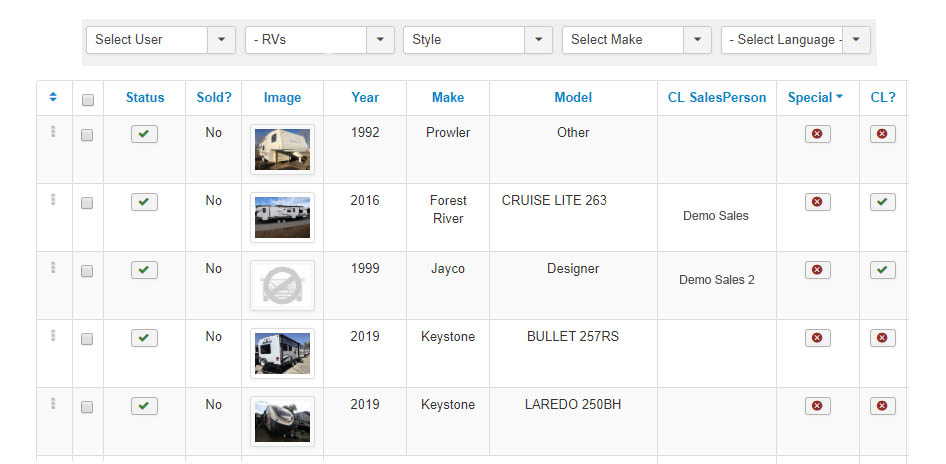Sort by Special column header
This screenshot has height=464, width=946.
click(815, 98)
